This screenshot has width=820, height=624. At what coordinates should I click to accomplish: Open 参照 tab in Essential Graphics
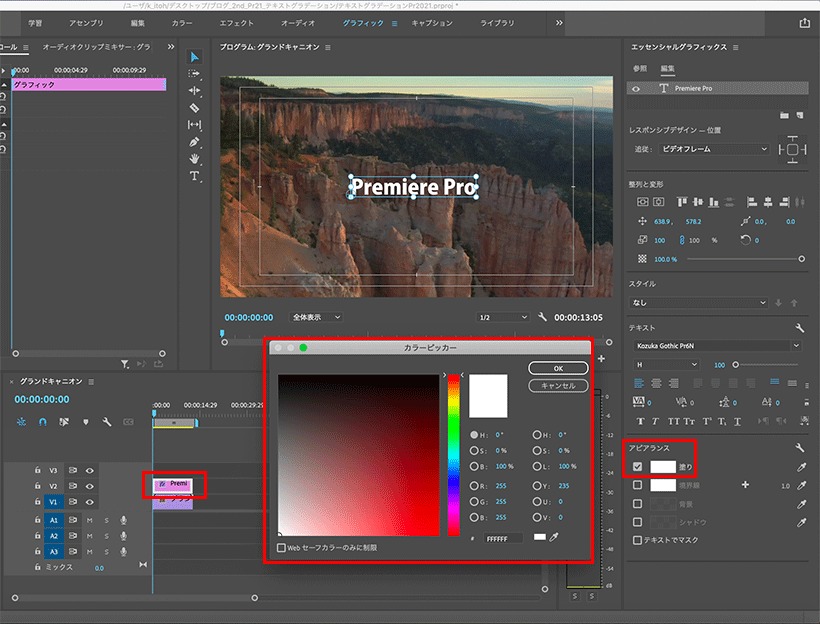(640, 69)
